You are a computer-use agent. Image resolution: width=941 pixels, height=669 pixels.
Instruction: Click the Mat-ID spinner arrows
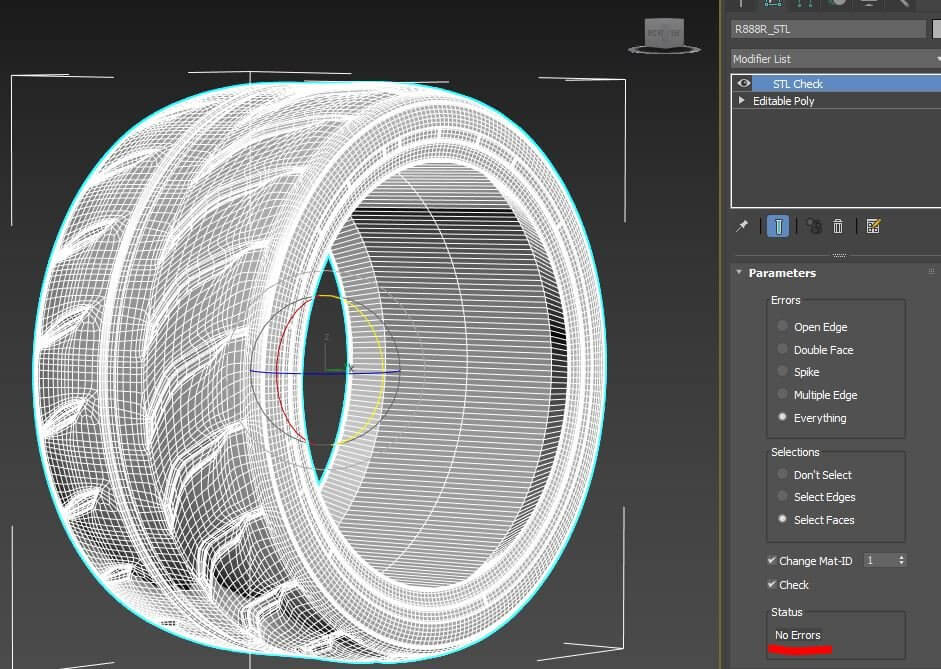point(901,560)
